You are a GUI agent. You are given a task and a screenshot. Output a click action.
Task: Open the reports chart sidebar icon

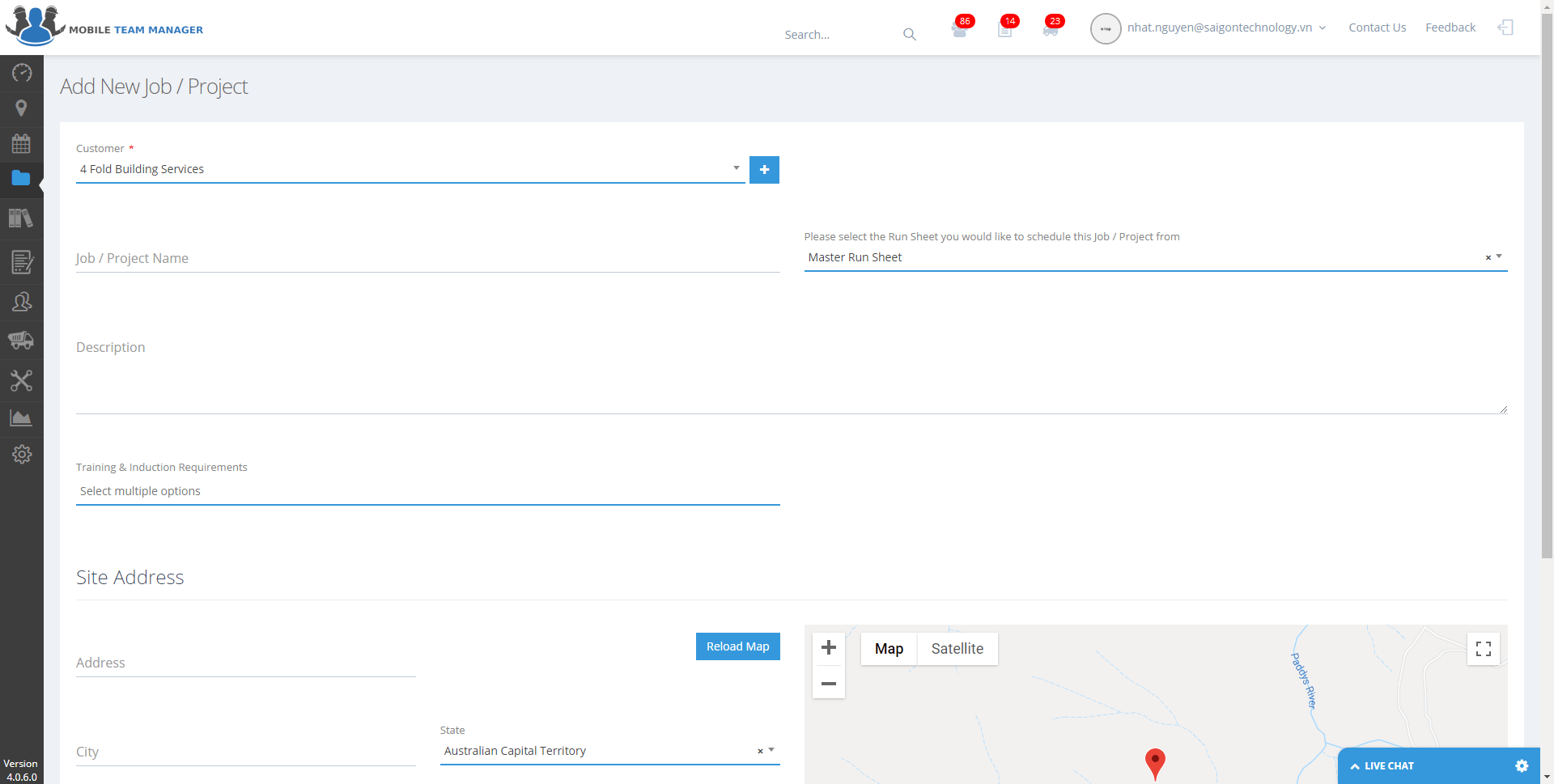coord(22,417)
